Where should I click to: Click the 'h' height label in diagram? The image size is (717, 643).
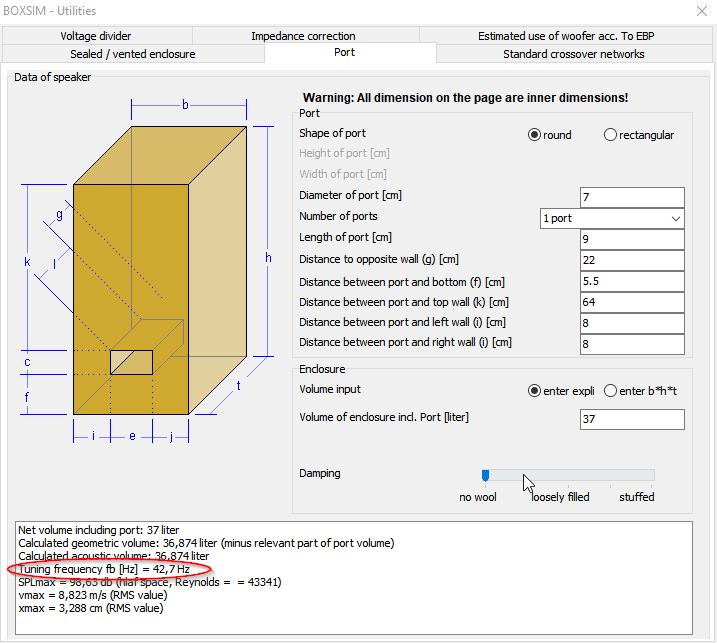tap(268, 257)
